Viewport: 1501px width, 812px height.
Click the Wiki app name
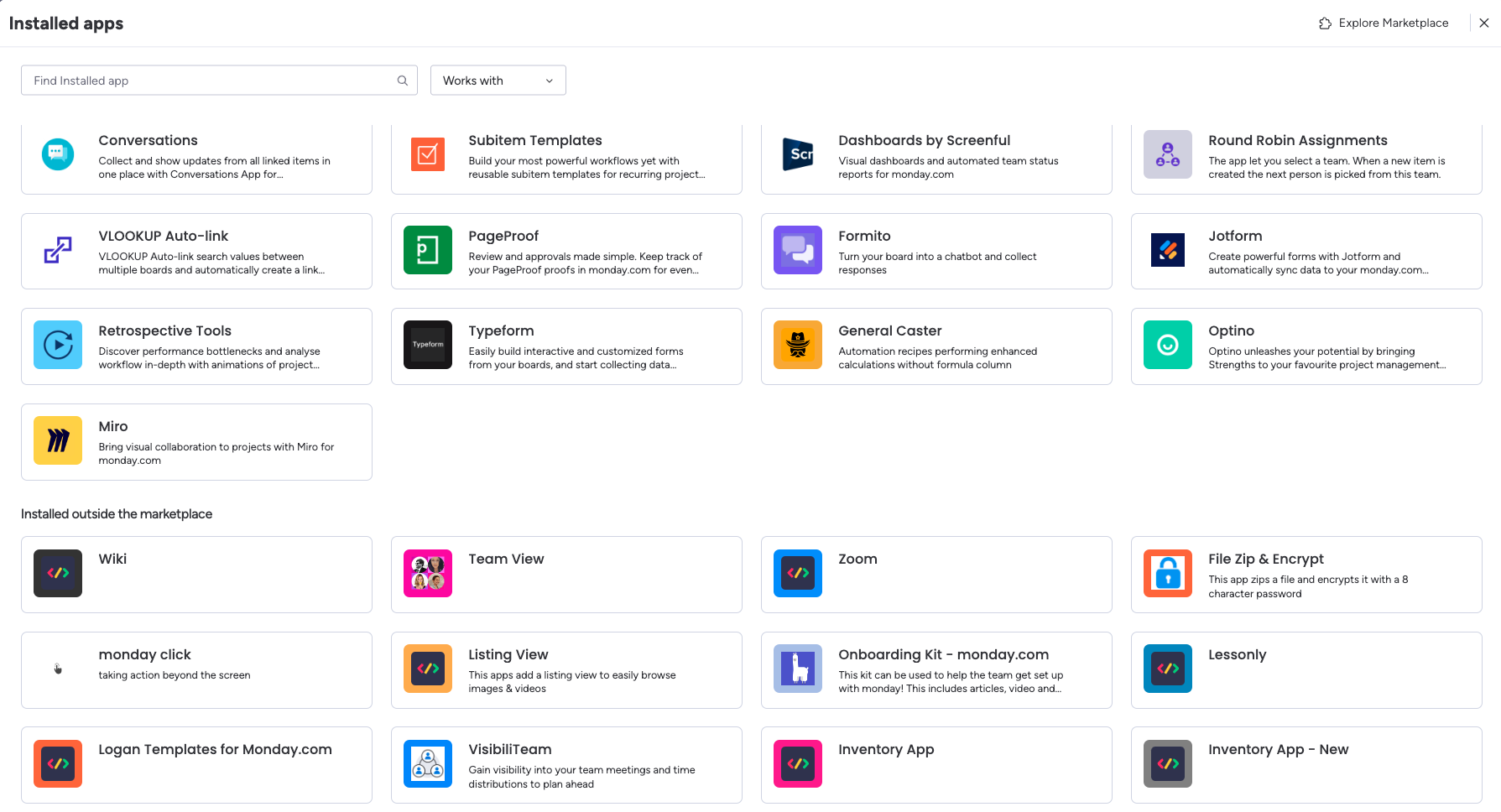click(112, 559)
